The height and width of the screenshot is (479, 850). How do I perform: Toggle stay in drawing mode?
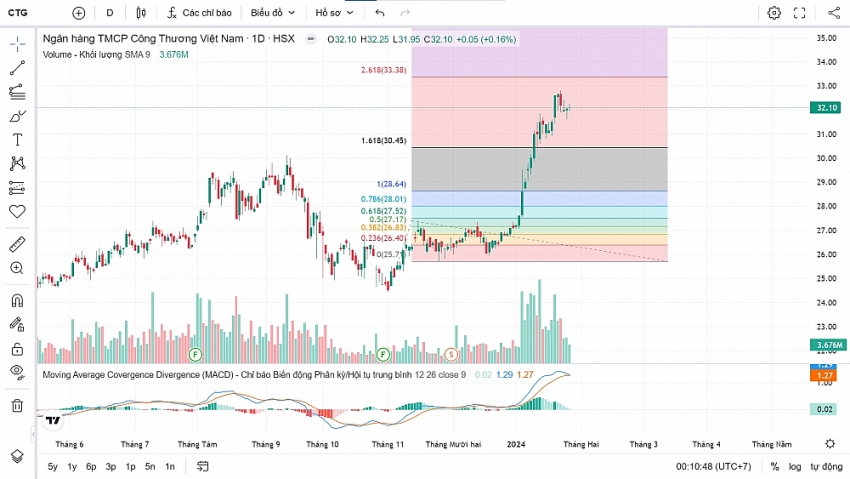click(x=17, y=325)
